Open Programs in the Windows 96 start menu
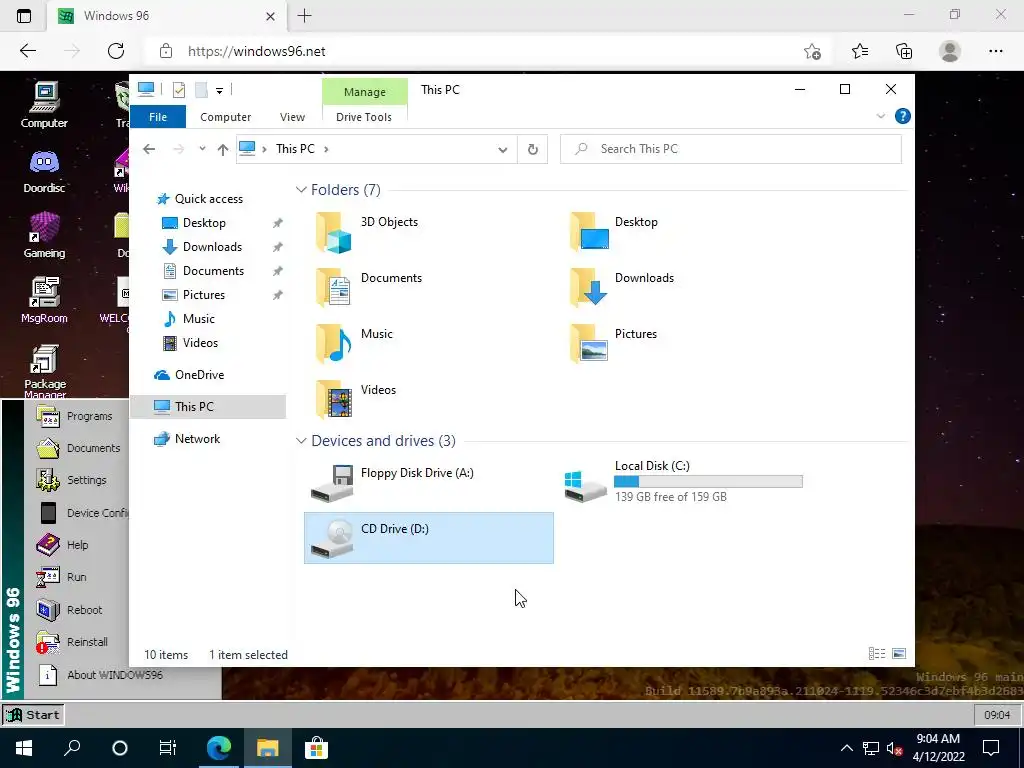 (x=76, y=416)
